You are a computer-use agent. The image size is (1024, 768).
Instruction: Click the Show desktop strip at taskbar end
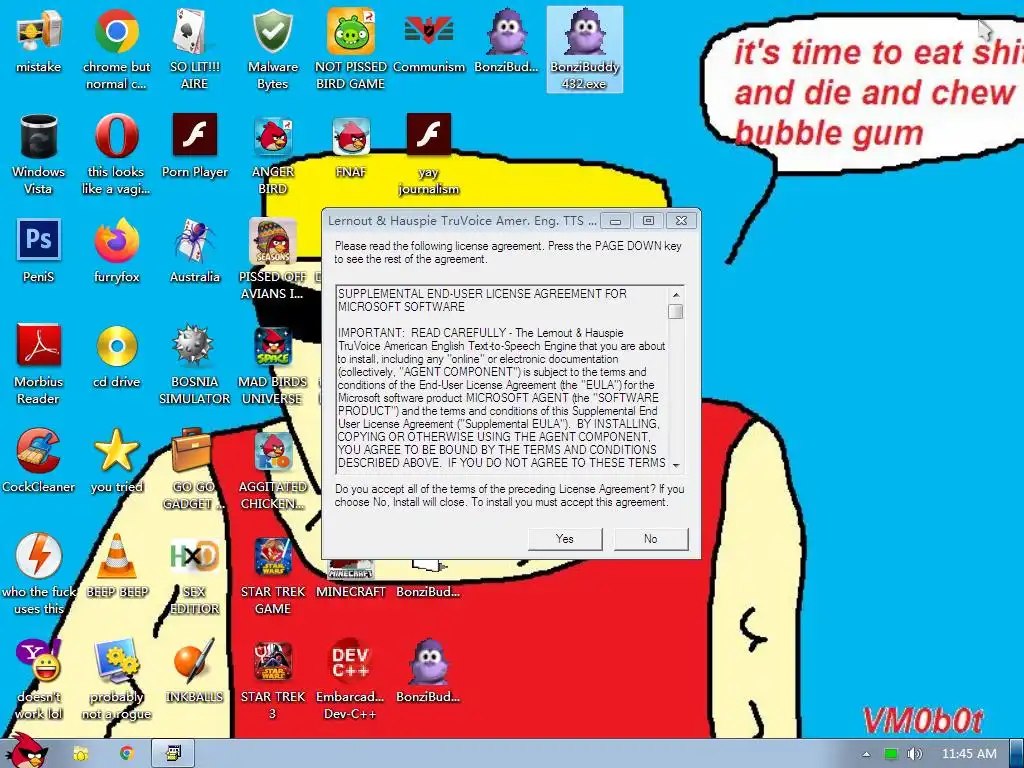1017,754
